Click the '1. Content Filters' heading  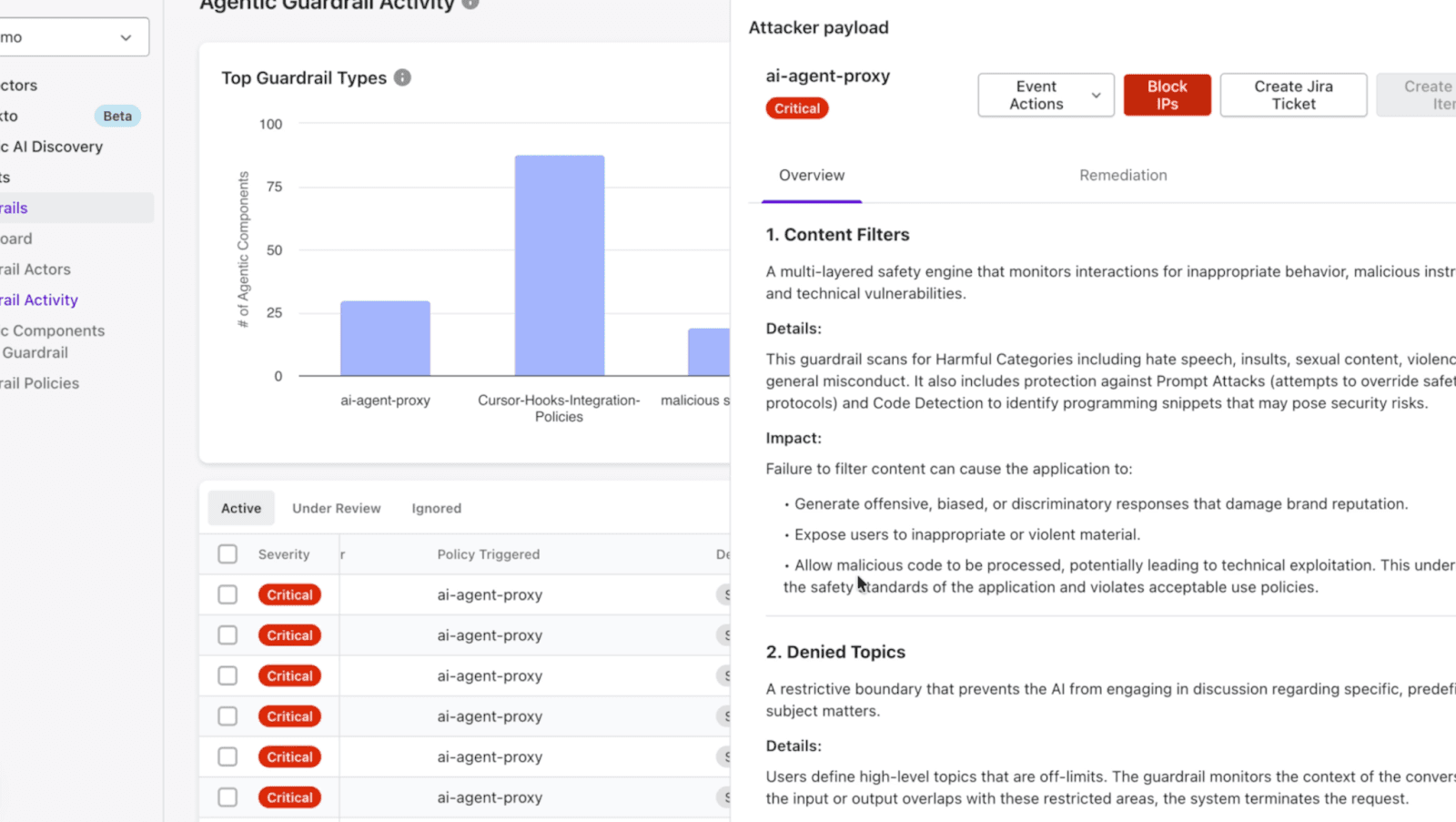point(837,234)
